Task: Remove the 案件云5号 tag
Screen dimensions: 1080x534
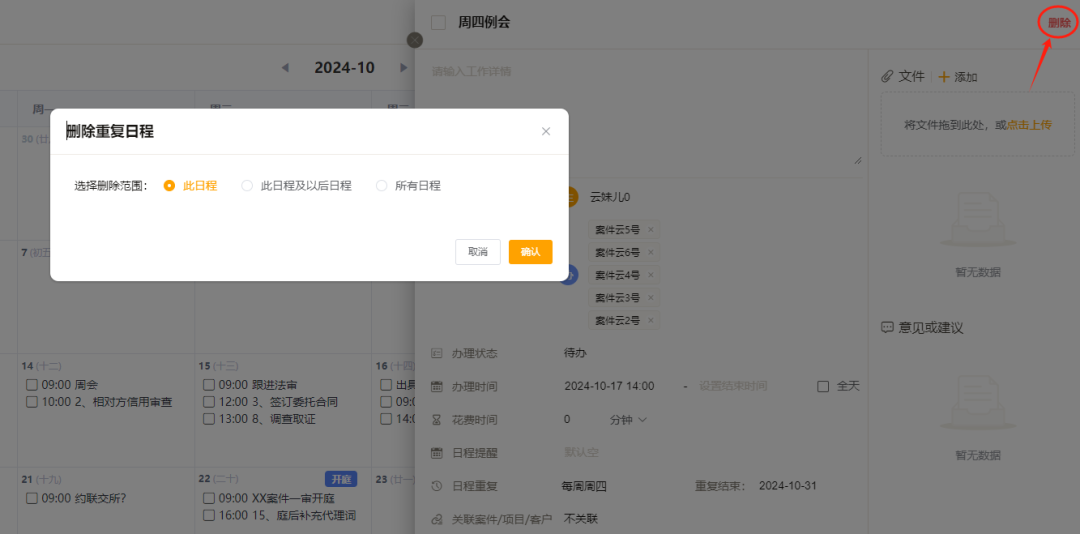Action: coord(651,230)
